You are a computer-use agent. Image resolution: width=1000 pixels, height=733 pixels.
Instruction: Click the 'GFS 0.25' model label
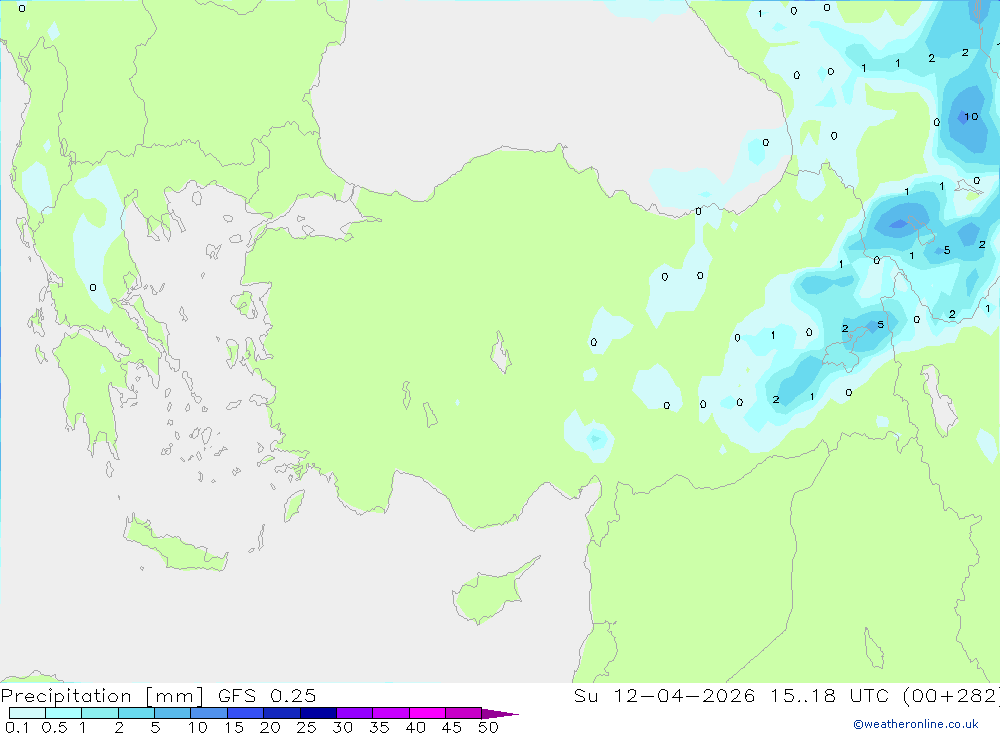tap(267, 695)
